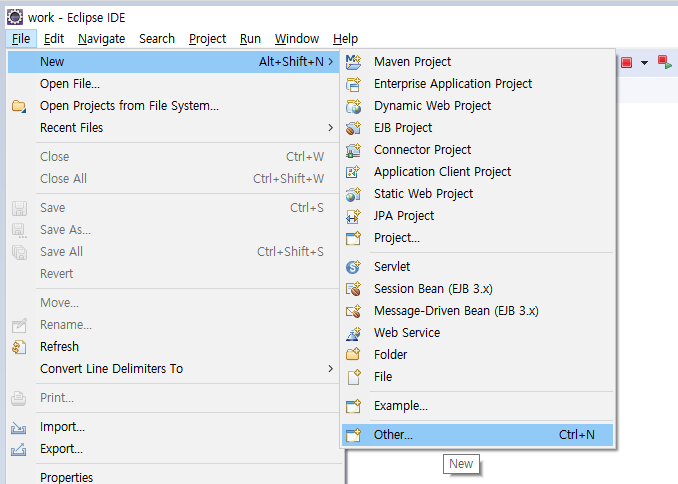
Task: Click the Session Bean icon
Action: coord(353,289)
